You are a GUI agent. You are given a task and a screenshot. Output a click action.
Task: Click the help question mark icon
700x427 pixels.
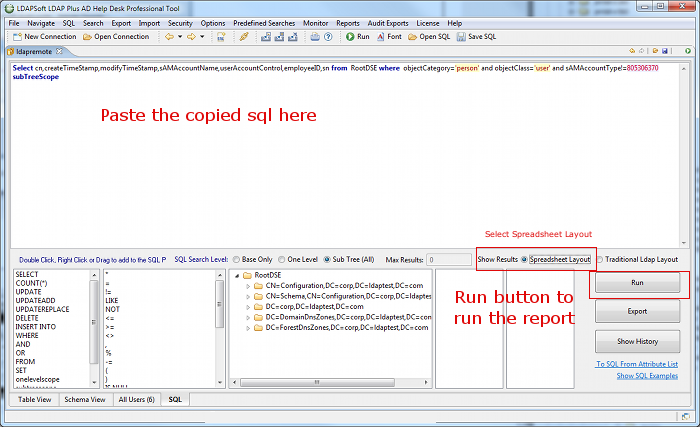(x=328, y=37)
